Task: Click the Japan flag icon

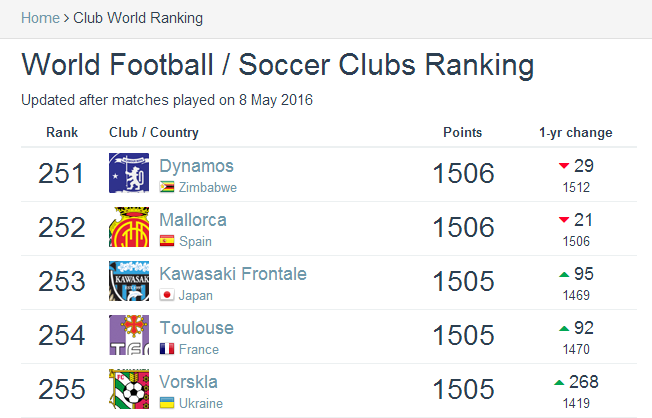Action: click(167, 295)
